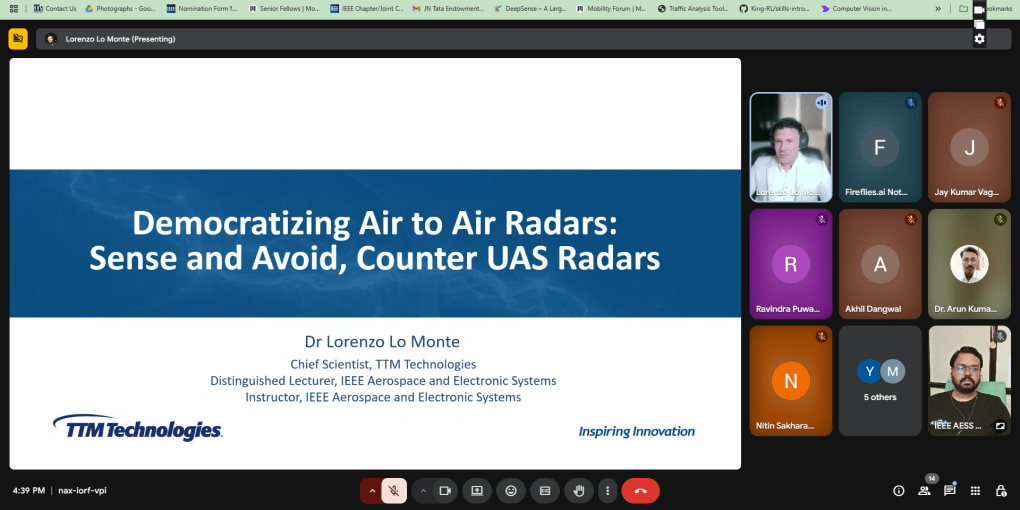The image size is (1020, 510).
Task: Open the all bookmarks folder icon
Action: click(x=963, y=8)
